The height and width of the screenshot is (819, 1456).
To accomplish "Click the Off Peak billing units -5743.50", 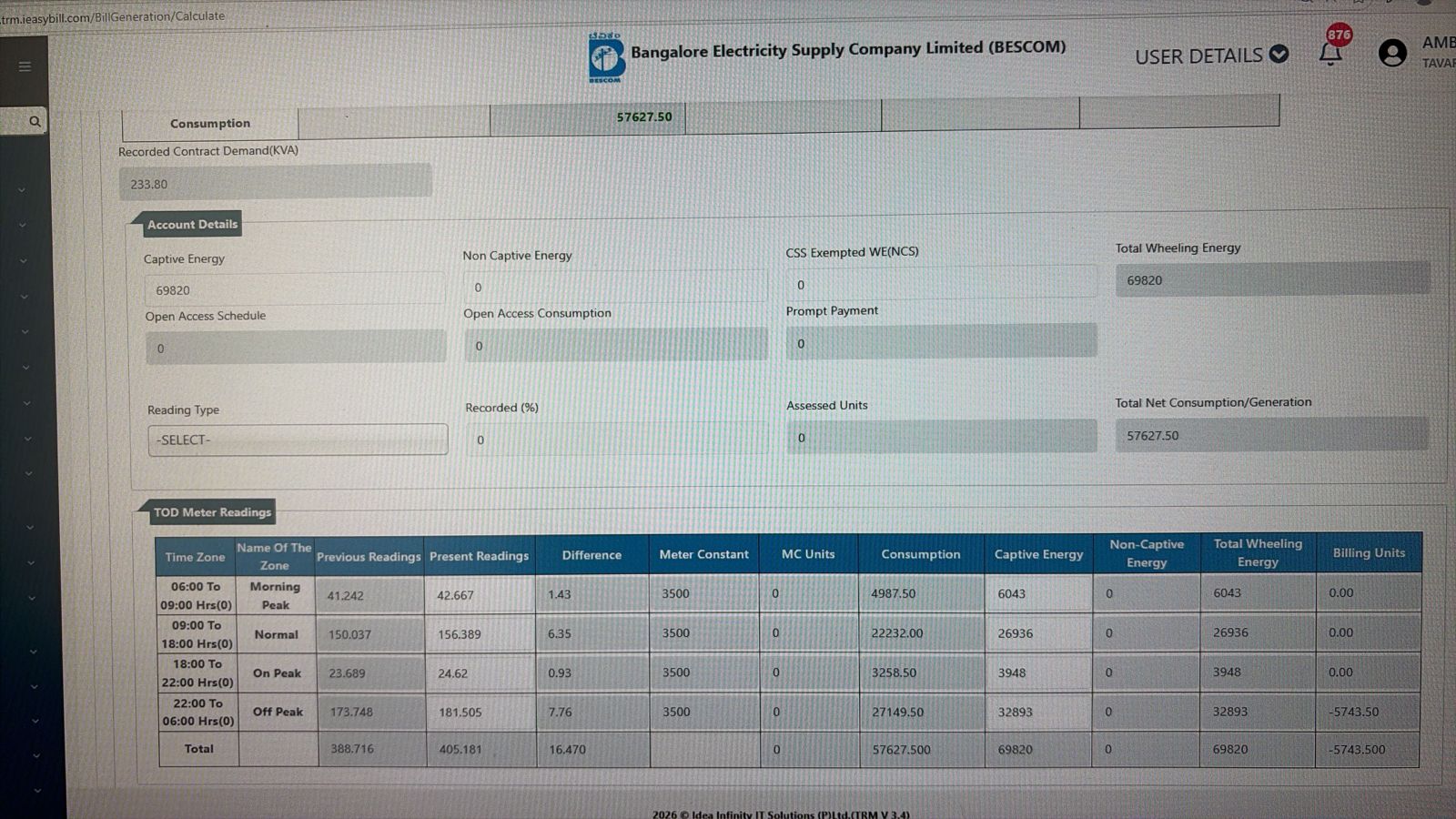I will (1368, 712).
